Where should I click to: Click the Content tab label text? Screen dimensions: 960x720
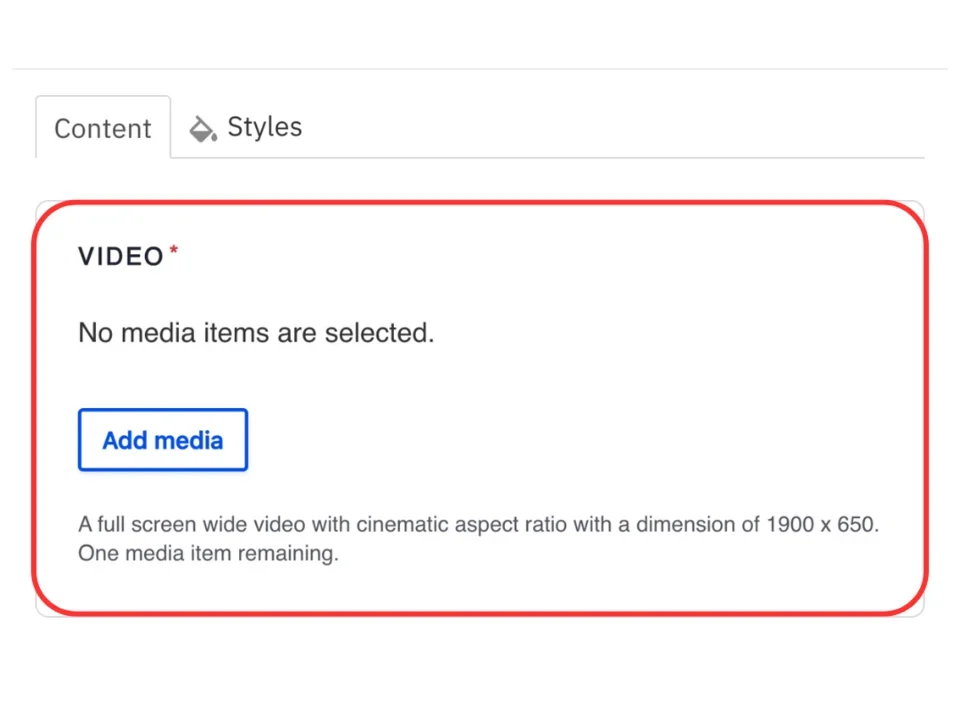(102, 128)
